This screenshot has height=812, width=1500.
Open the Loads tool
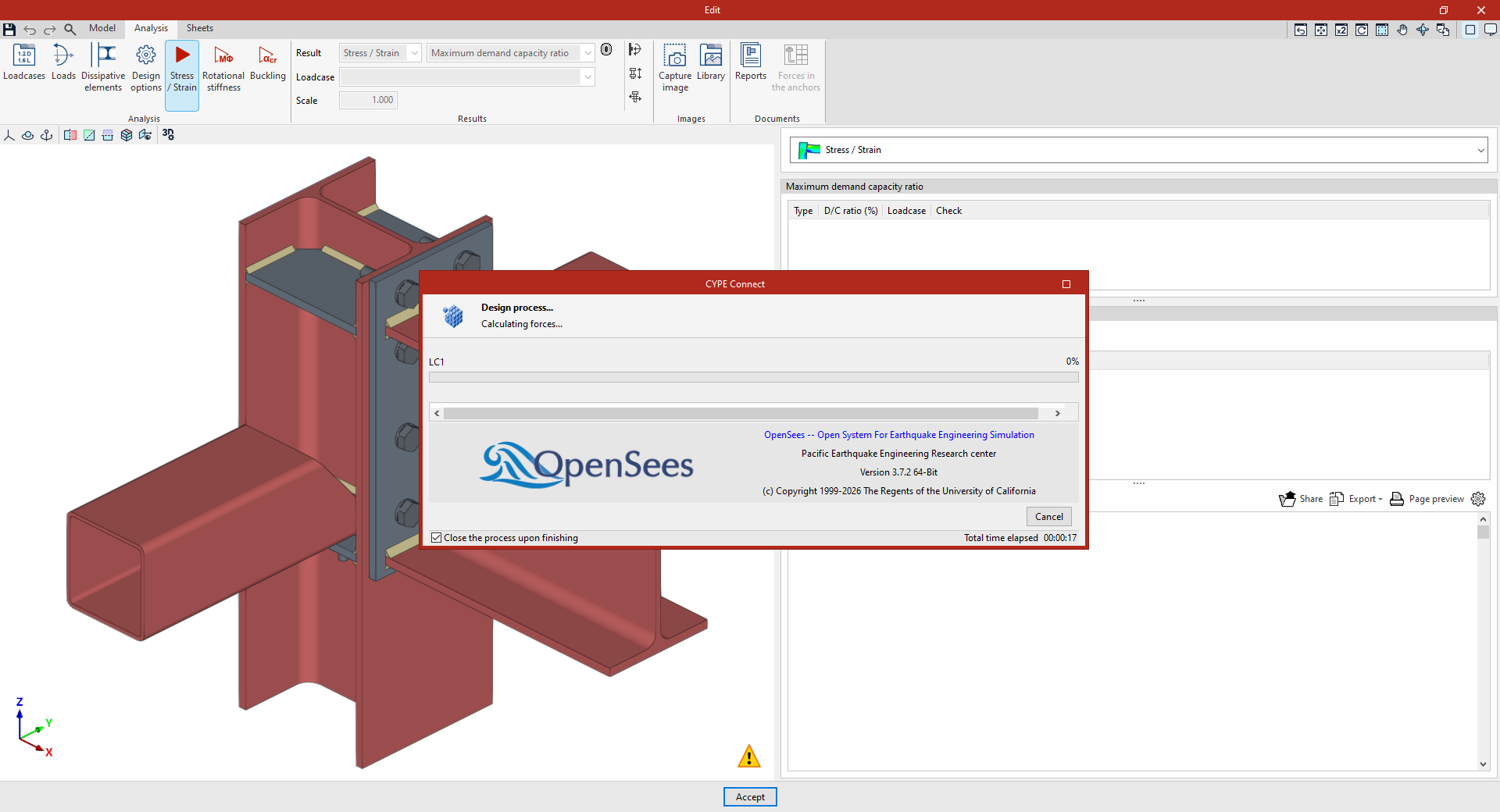click(63, 62)
